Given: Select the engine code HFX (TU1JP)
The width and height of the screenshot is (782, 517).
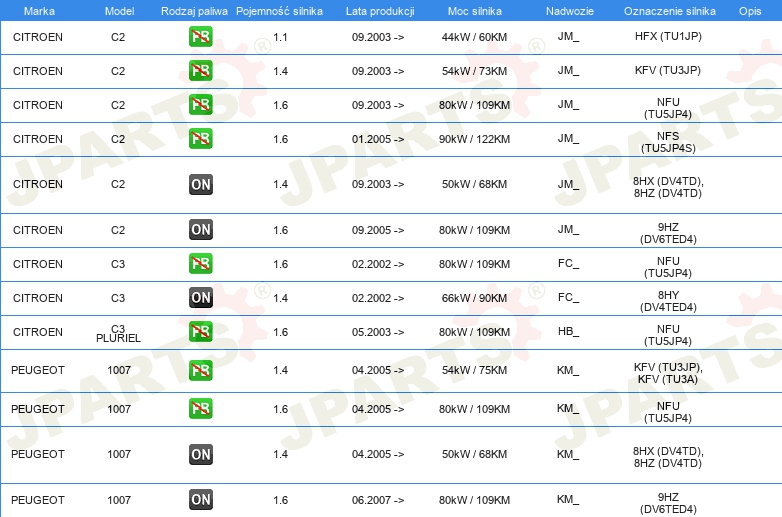Looking at the screenshot, I should 668,36.
